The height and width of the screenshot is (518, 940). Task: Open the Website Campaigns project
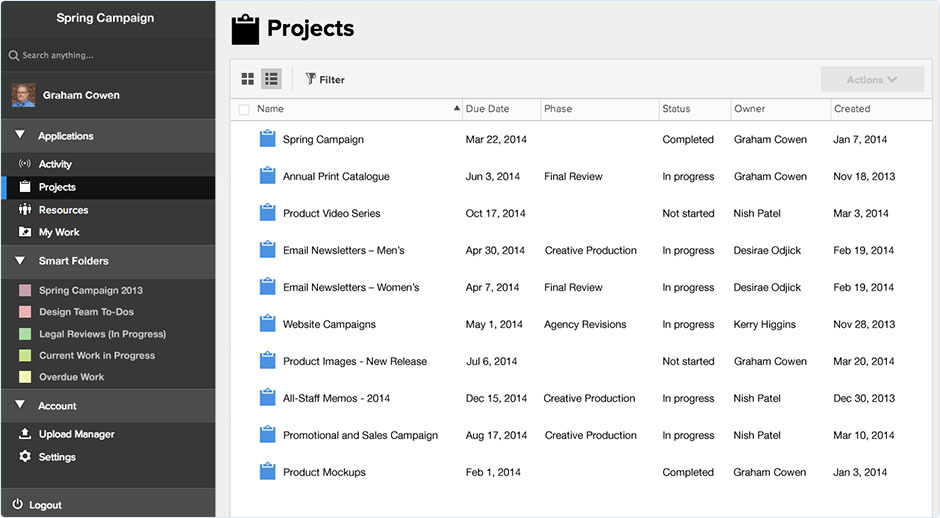329,324
